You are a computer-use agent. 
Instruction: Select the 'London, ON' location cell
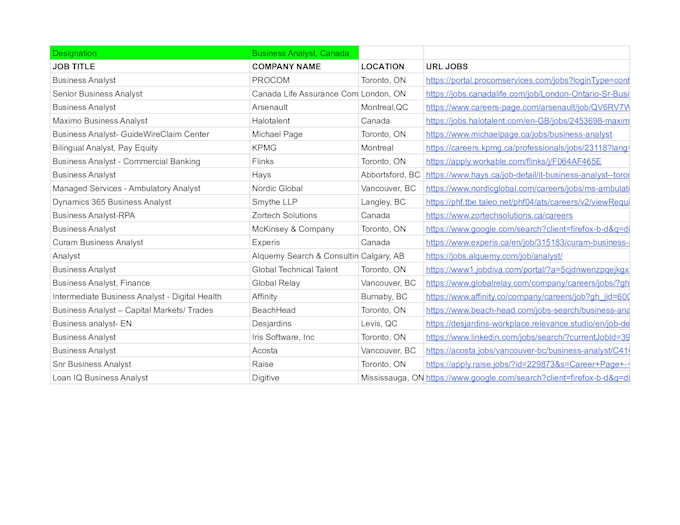coord(391,94)
